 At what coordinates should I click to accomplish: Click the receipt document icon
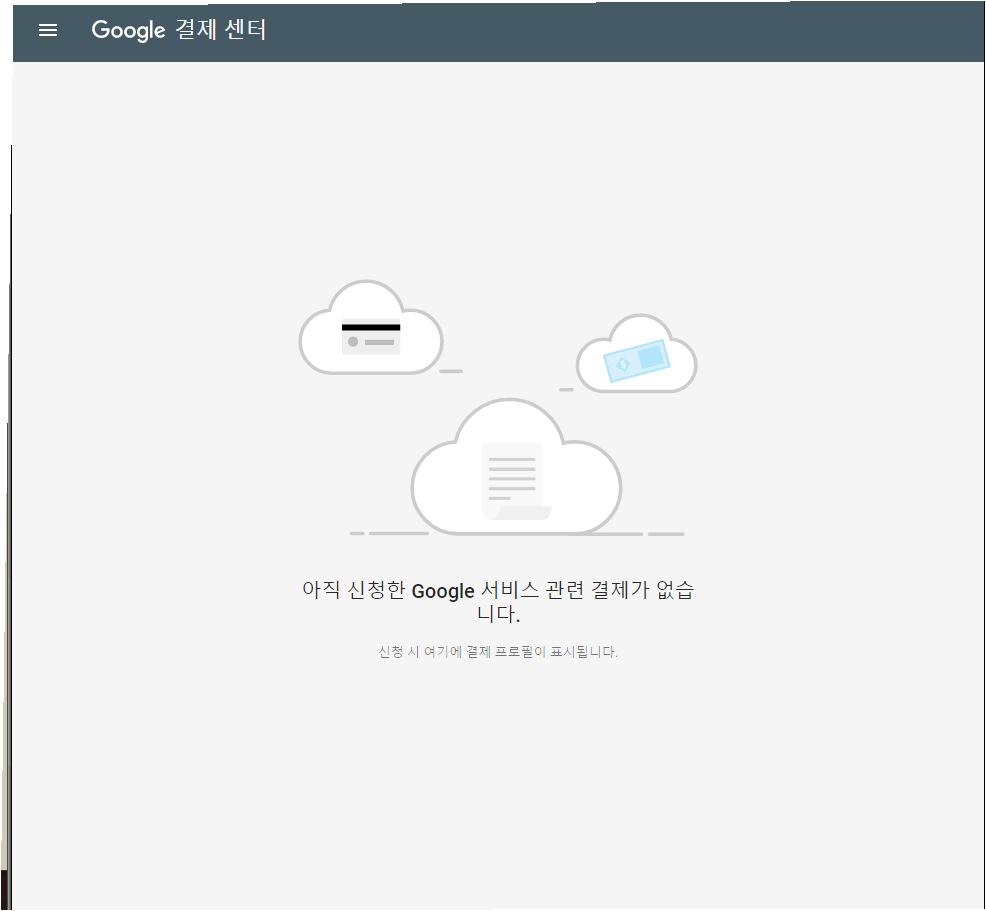coord(514,480)
